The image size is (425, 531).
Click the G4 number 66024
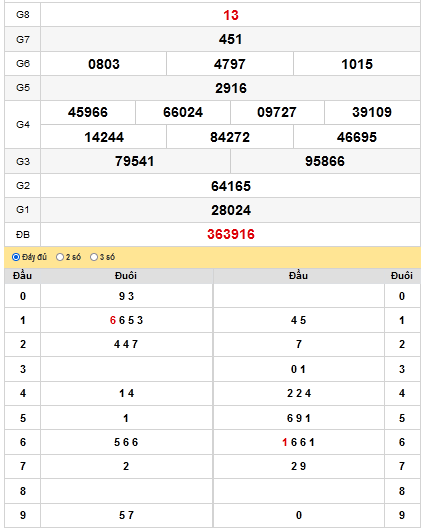click(x=183, y=112)
